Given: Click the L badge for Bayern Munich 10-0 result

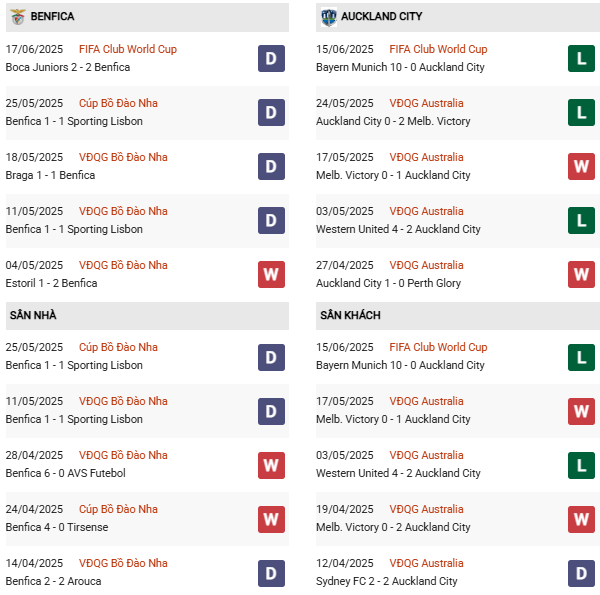Looking at the screenshot, I should (x=582, y=58).
